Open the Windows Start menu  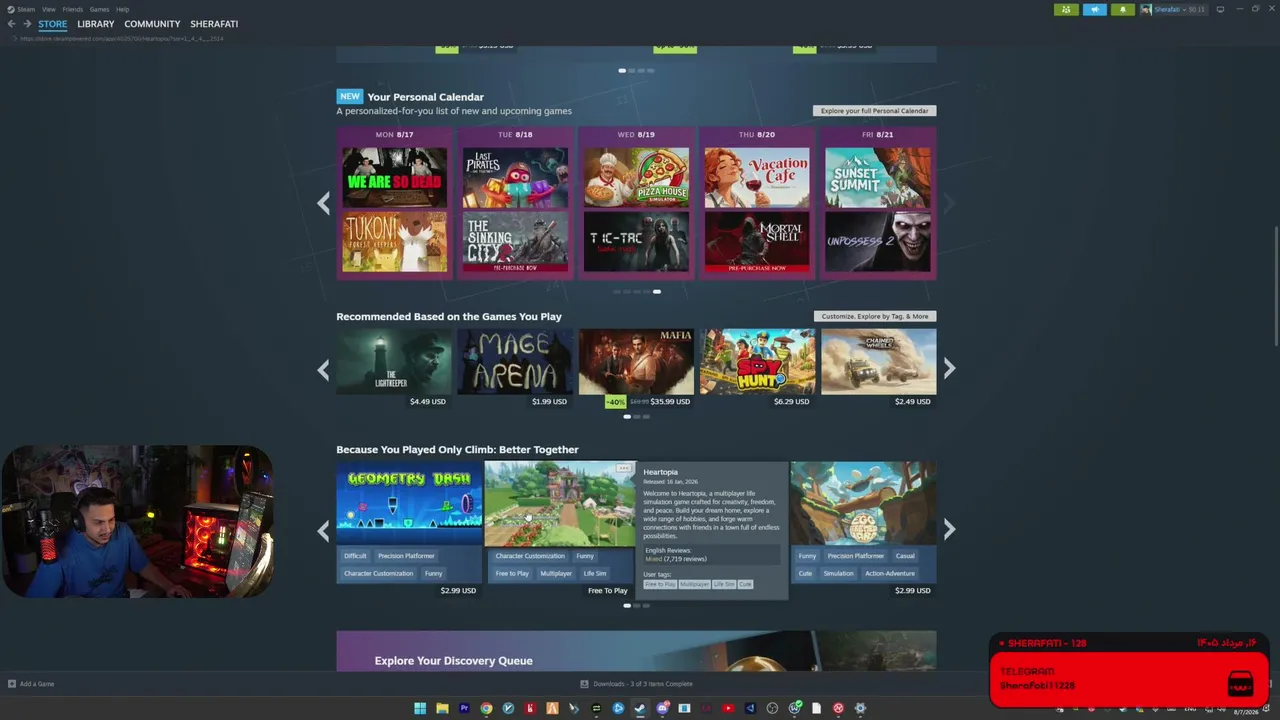(420, 708)
